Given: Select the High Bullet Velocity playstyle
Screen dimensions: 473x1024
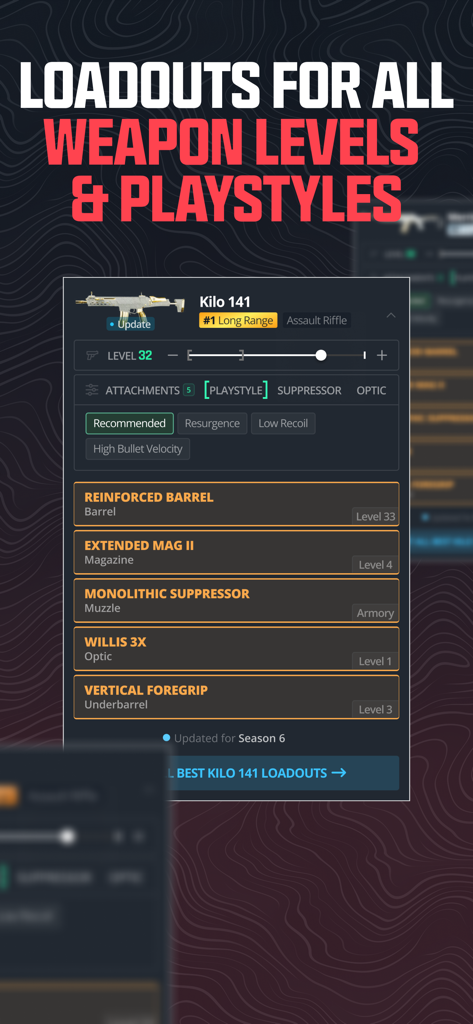Looking at the screenshot, I should tap(138, 449).
